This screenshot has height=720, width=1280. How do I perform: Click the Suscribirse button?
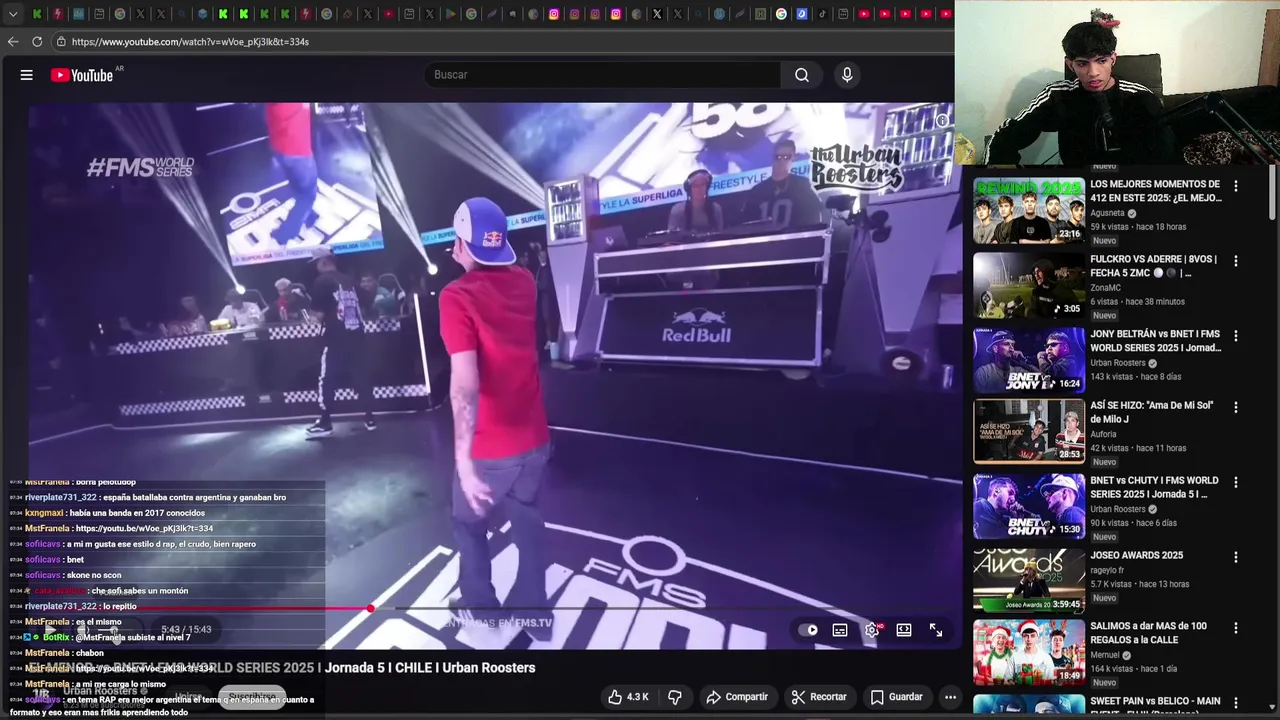(251, 696)
